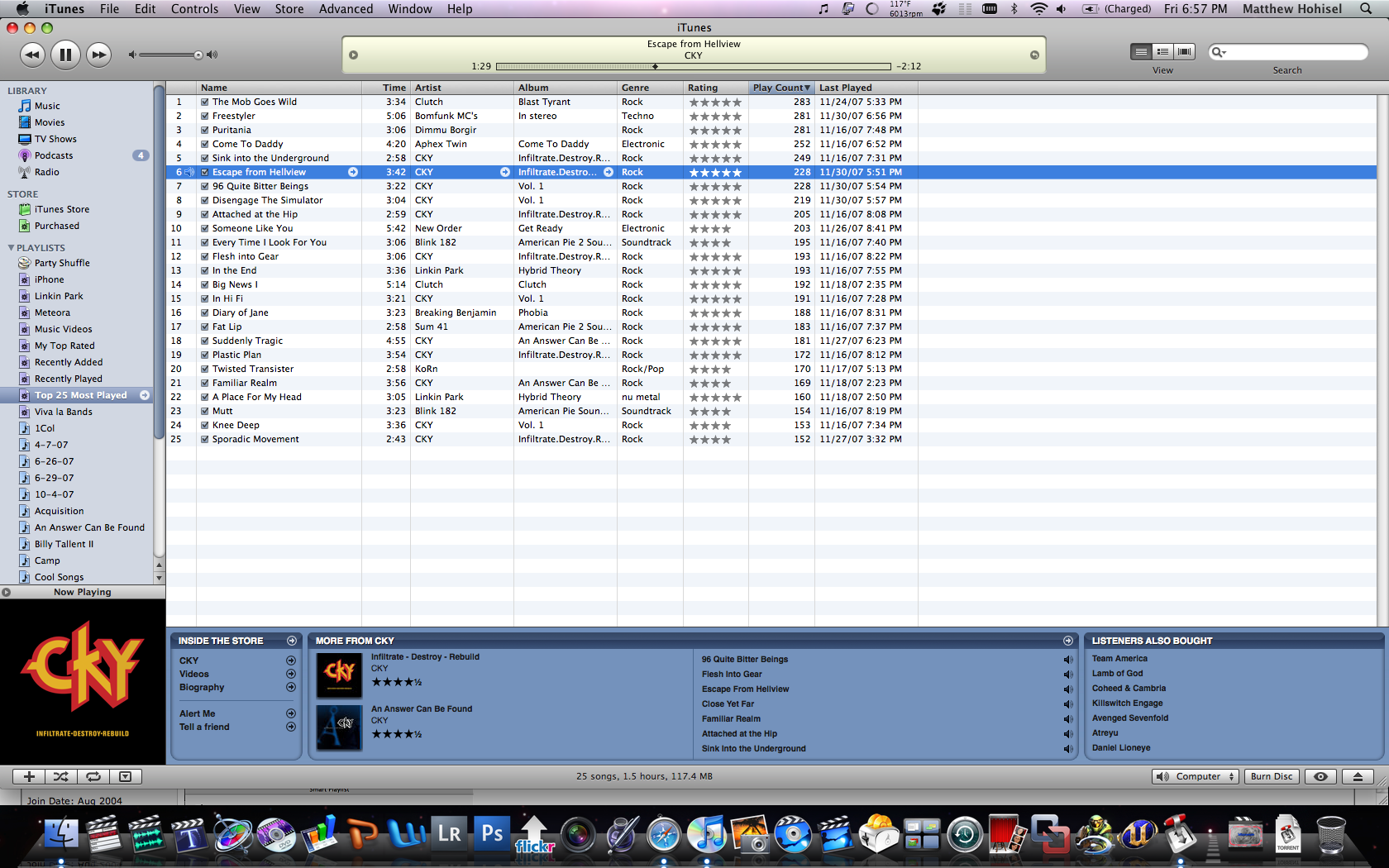Click the Tell a friend link
The height and width of the screenshot is (868, 1389).
point(204,727)
